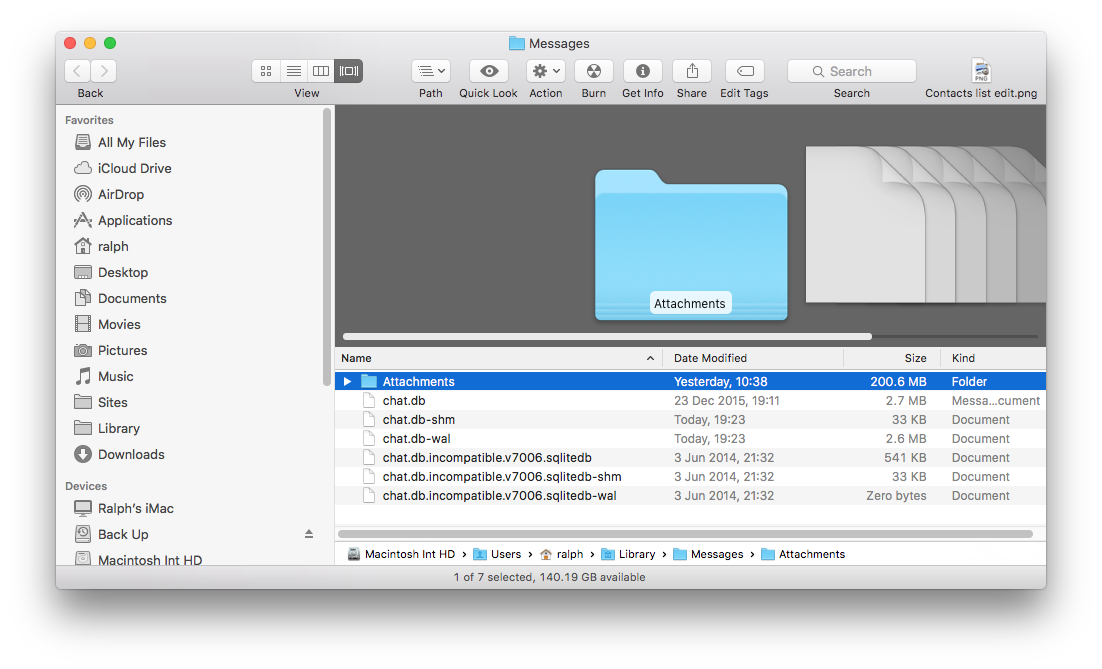Viewport: 1102px width, 669px height.
Task: Click the Messages title folder icon
Action: coord(517,44)
